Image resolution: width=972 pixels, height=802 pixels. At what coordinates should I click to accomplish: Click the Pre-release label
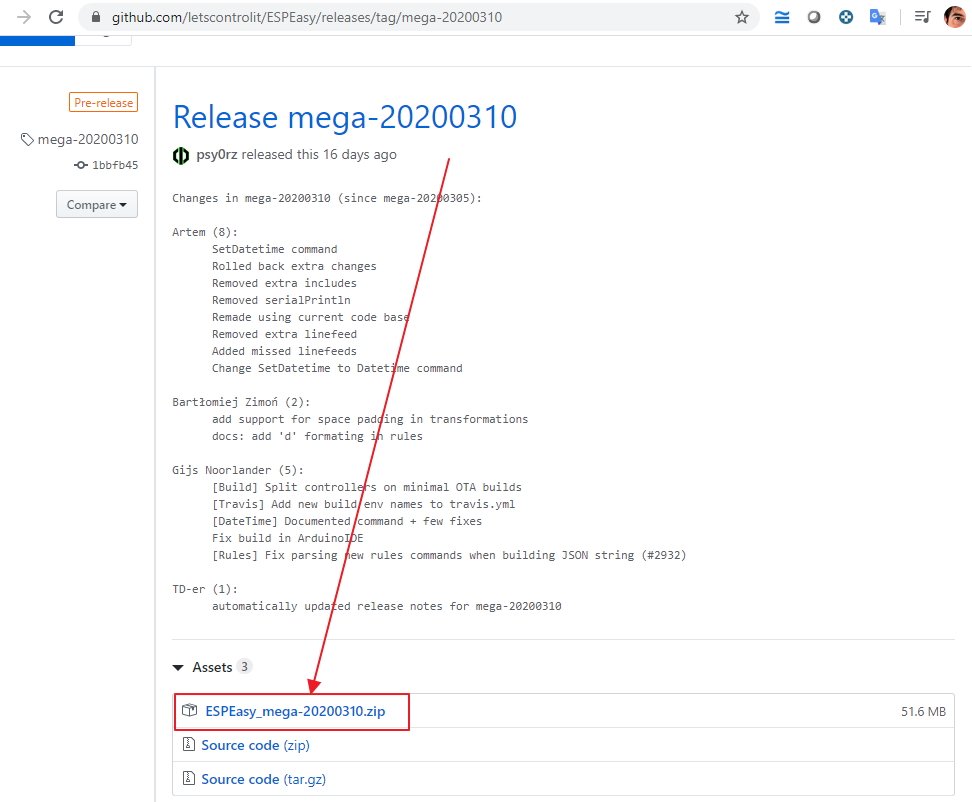click(x=103, y=102)
